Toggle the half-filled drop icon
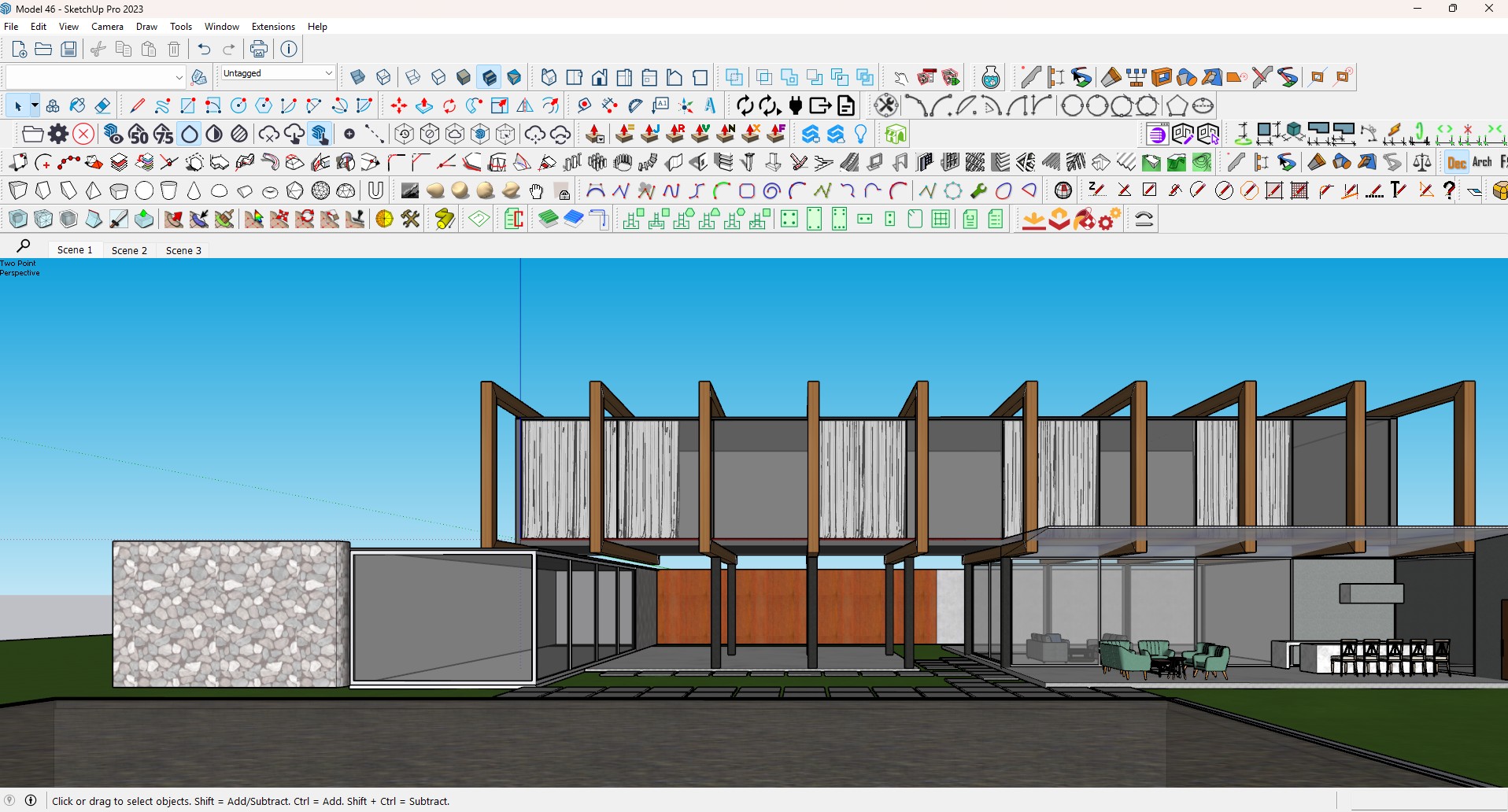Viewport: 1508px width, 812px height. coord(214,135)
